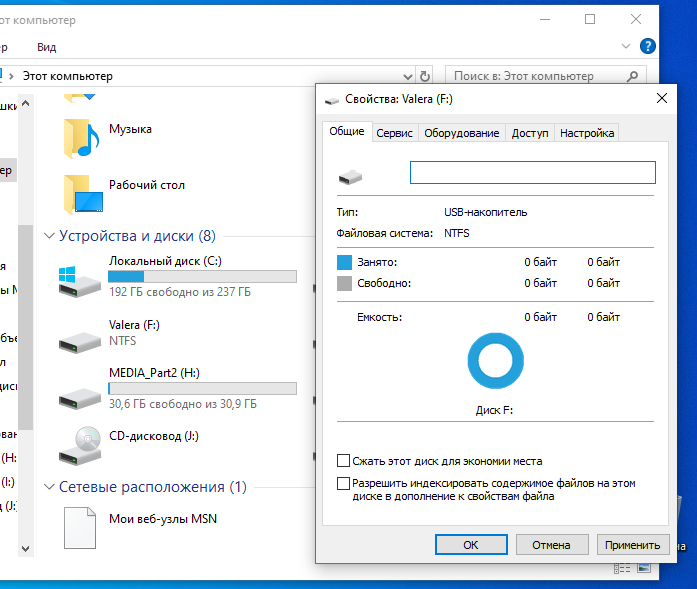Switch to the 'Настройка' tab
697x589 pixels.
[x=587, y=133]
